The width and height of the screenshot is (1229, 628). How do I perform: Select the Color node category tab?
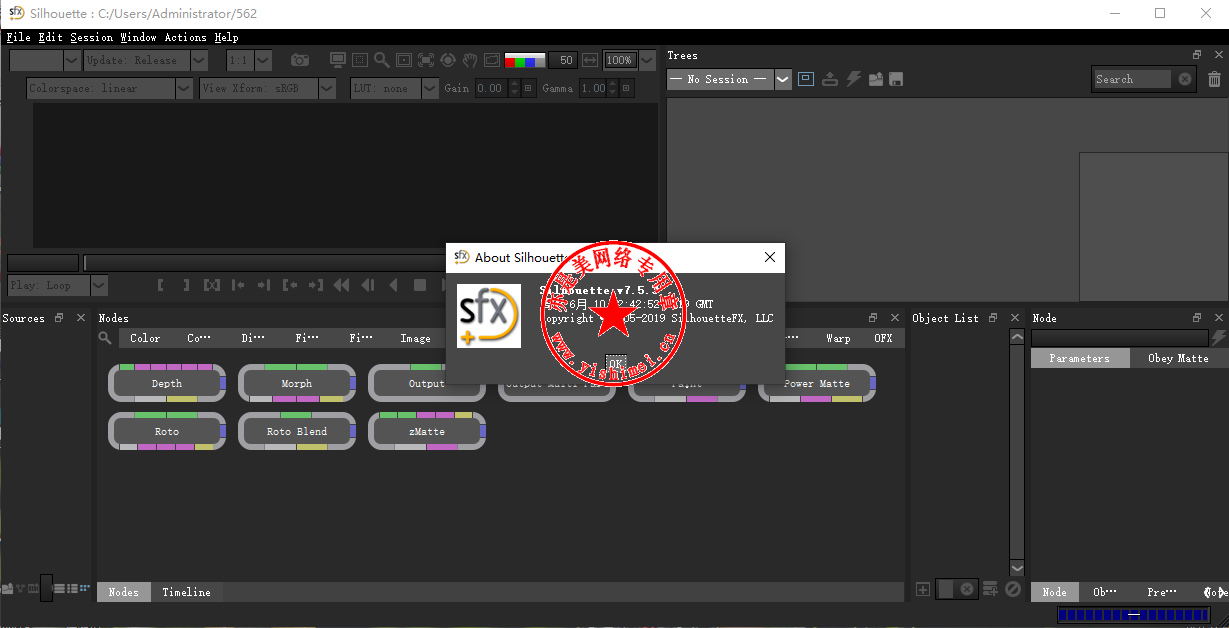click(x=145, y=338)
